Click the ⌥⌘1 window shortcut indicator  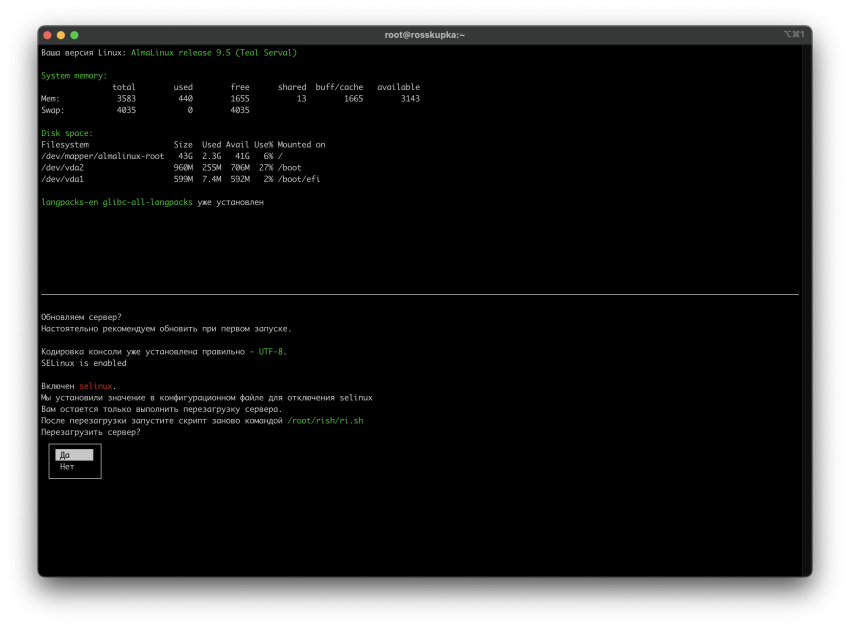(794, 34)
